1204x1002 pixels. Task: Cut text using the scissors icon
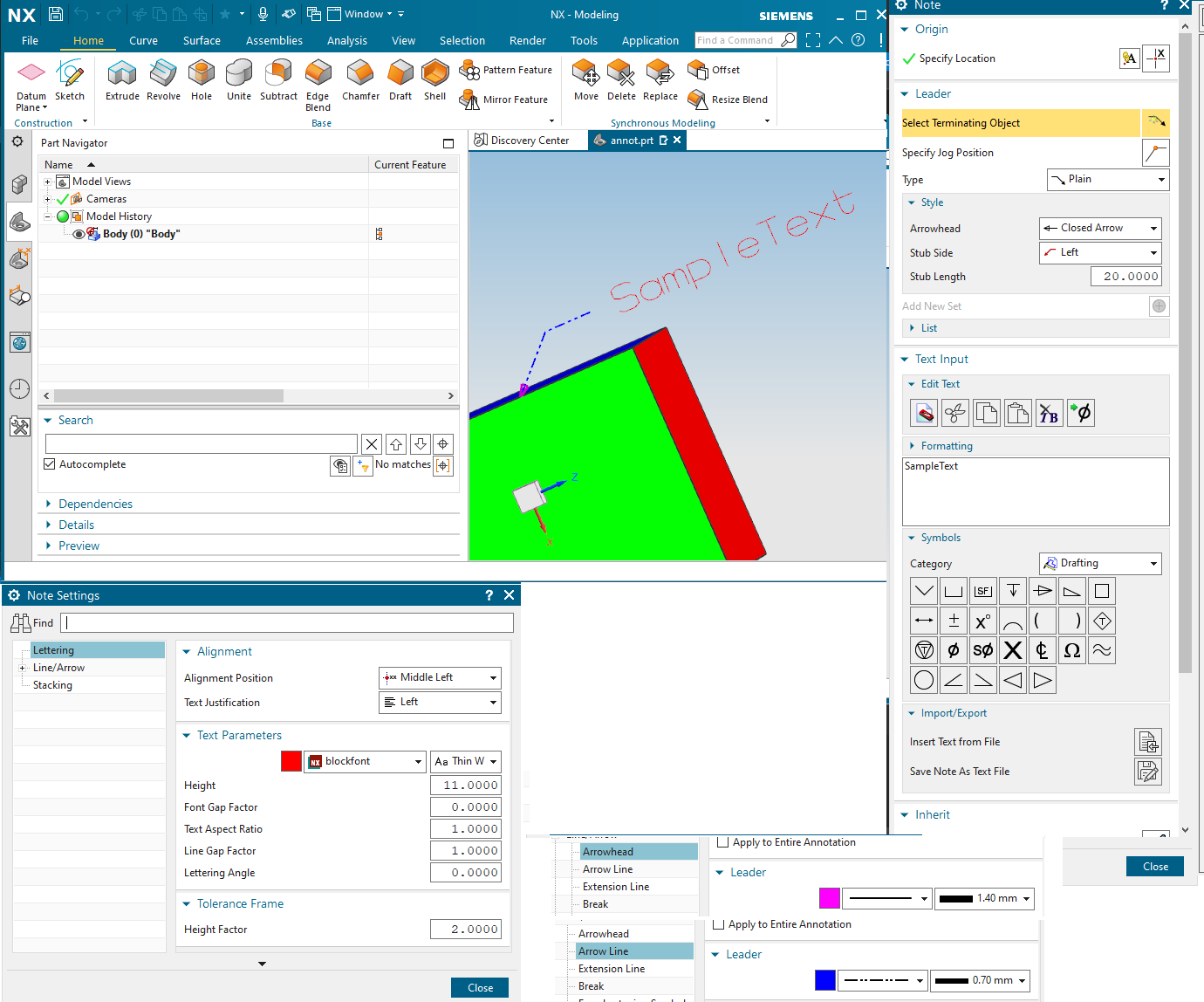[954, 412]
